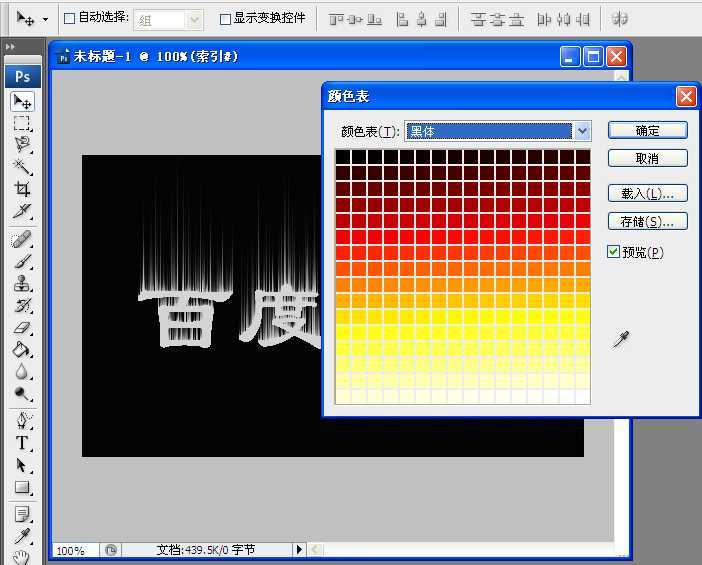Uncheck the 预览 preview checkbox
The height and width of the screenshot is (565, 702).
(x=614, y=252)
